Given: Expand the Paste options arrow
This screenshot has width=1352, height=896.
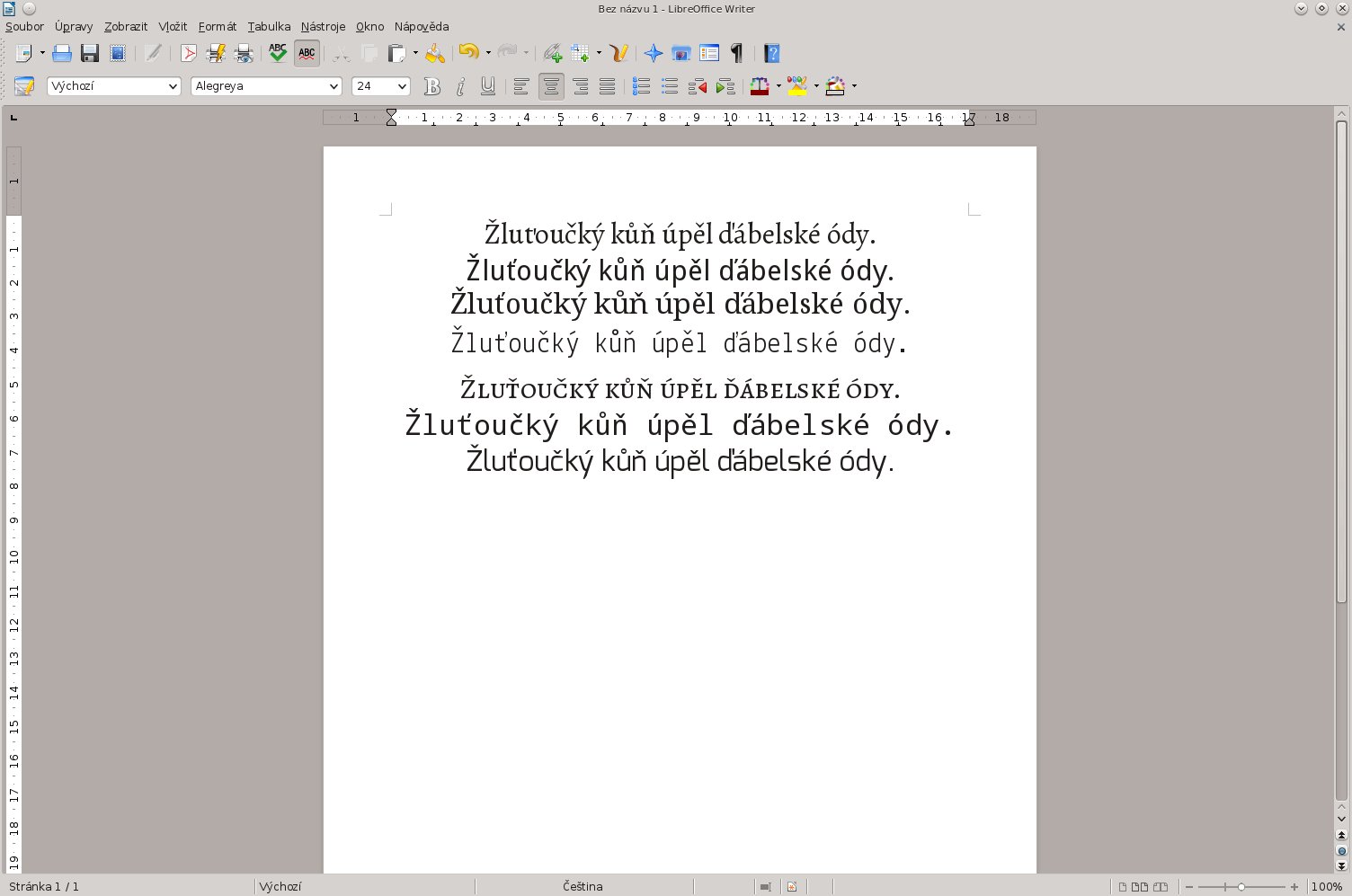Looking at the screenshot, I should [x=415, y=54].
